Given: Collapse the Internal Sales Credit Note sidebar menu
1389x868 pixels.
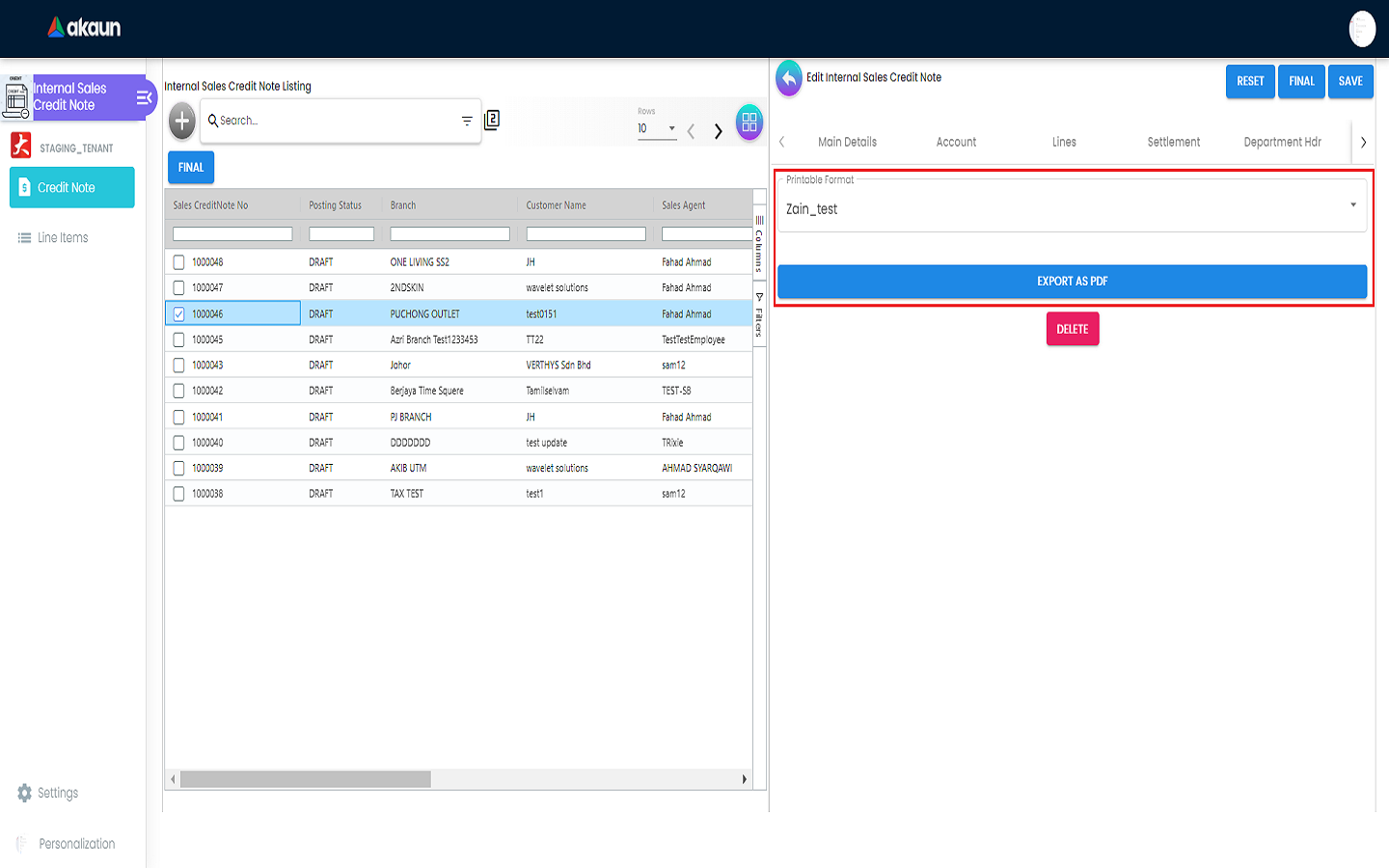Looking at the screenshot, I should tap(144, 97).
